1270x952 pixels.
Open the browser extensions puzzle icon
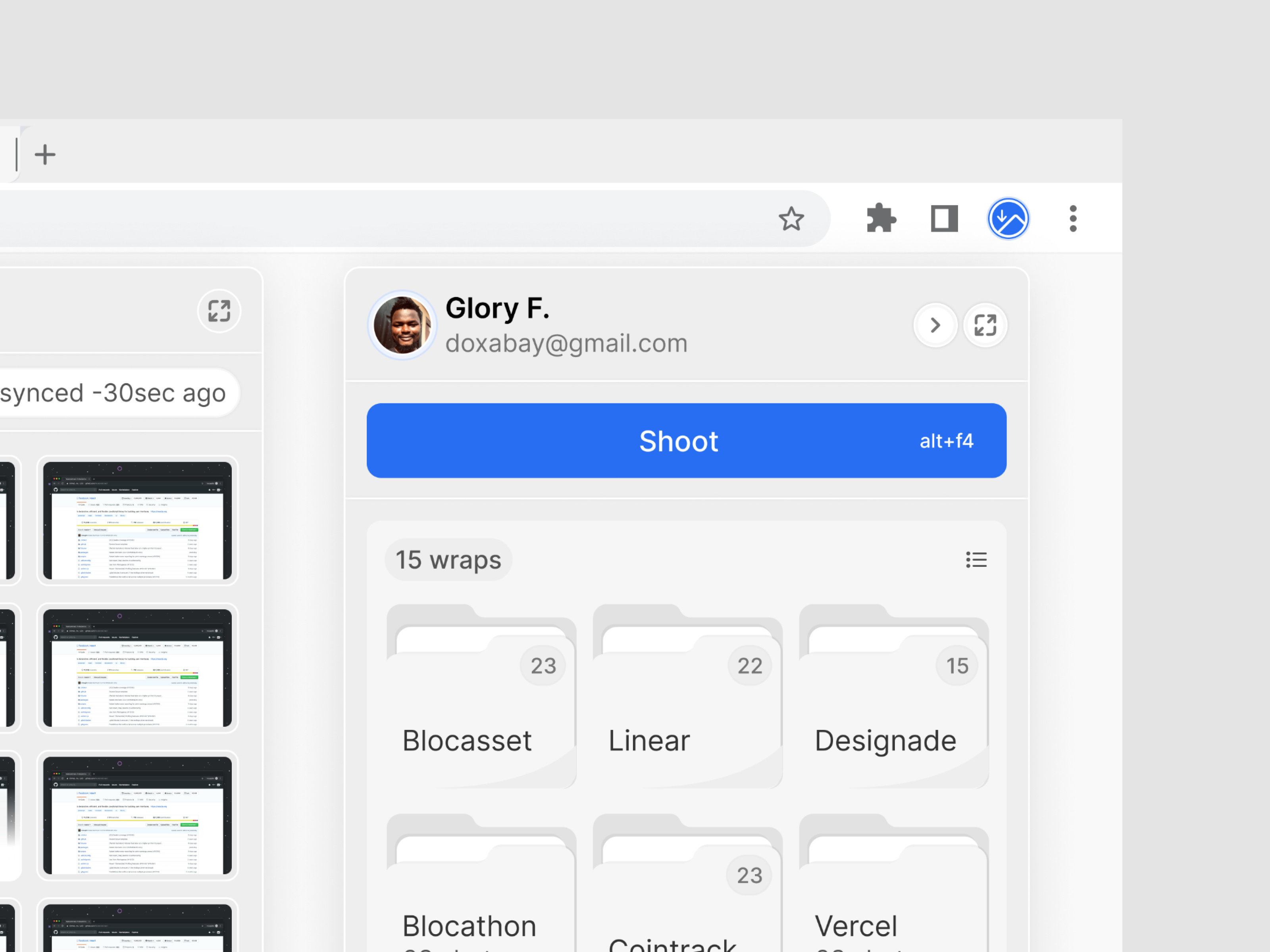[881, 219]
